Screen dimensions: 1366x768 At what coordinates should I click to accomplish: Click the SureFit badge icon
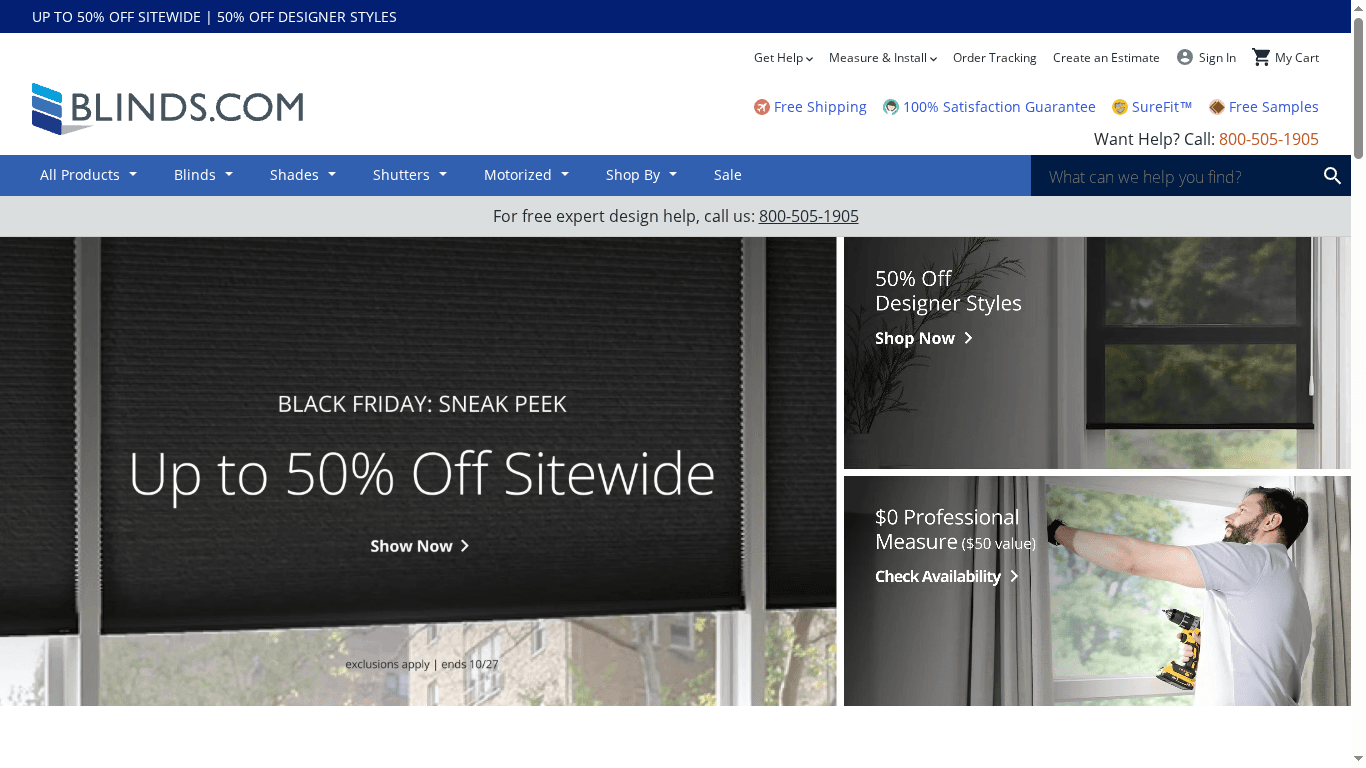[x=1120, y=107]
